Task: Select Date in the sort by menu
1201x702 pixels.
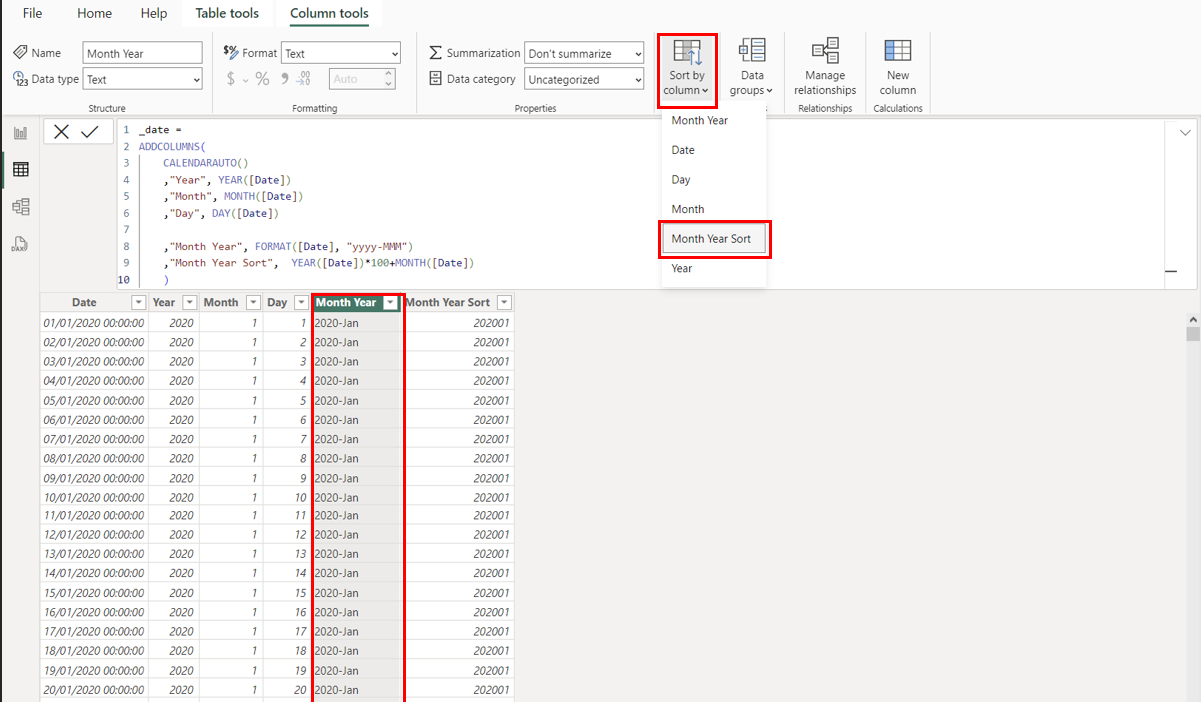Action: [x=683, y=150]
